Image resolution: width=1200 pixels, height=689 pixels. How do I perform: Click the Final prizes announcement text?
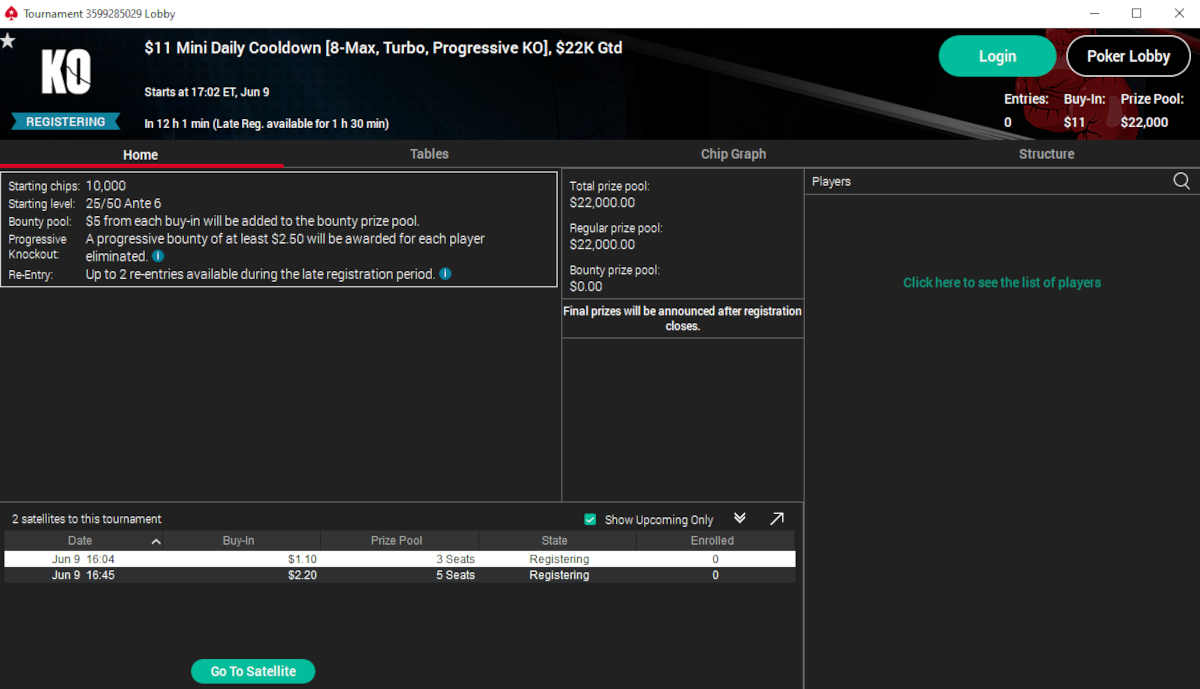tap(682, 318)
